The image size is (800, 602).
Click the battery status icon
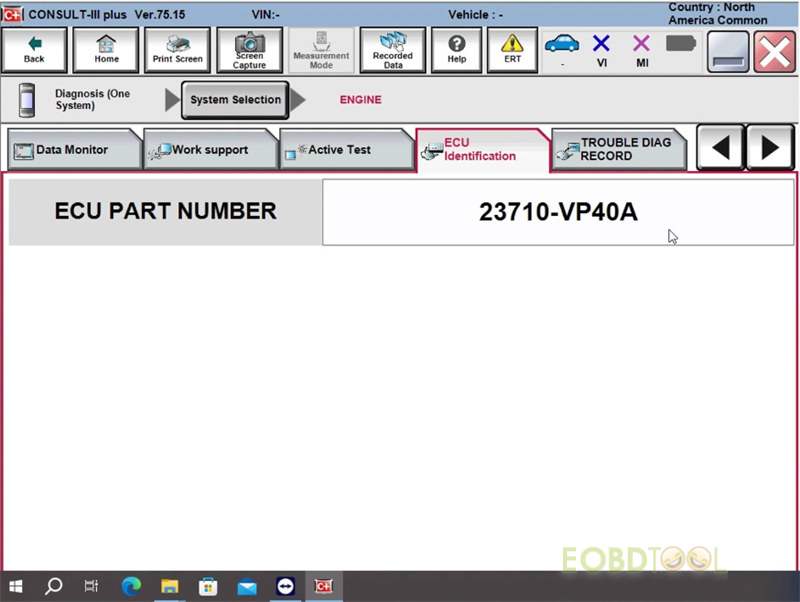[680, 43]
